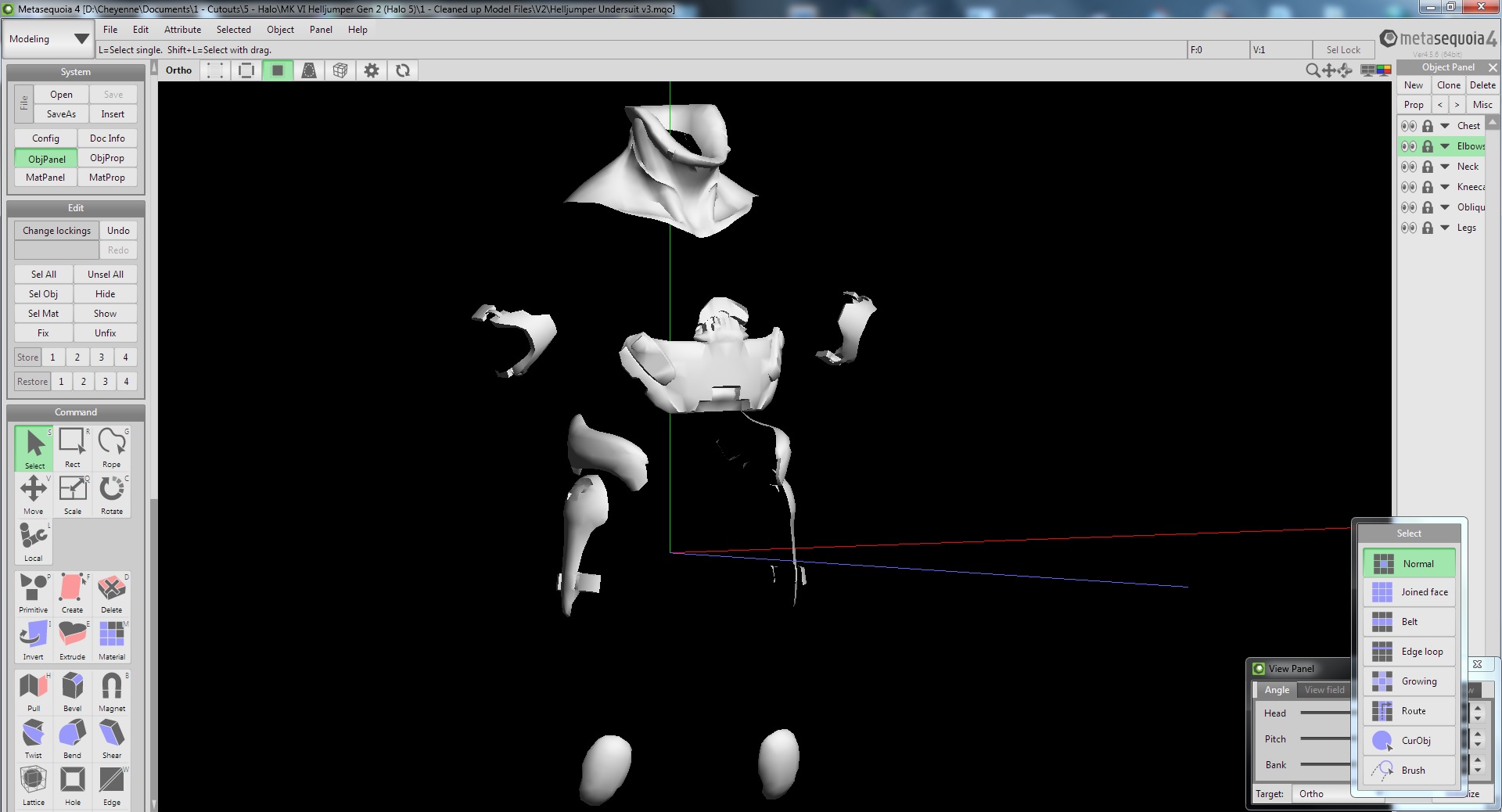Choose Joined face selection mode
The image size is (1502, 812).
click(1409, 592)
